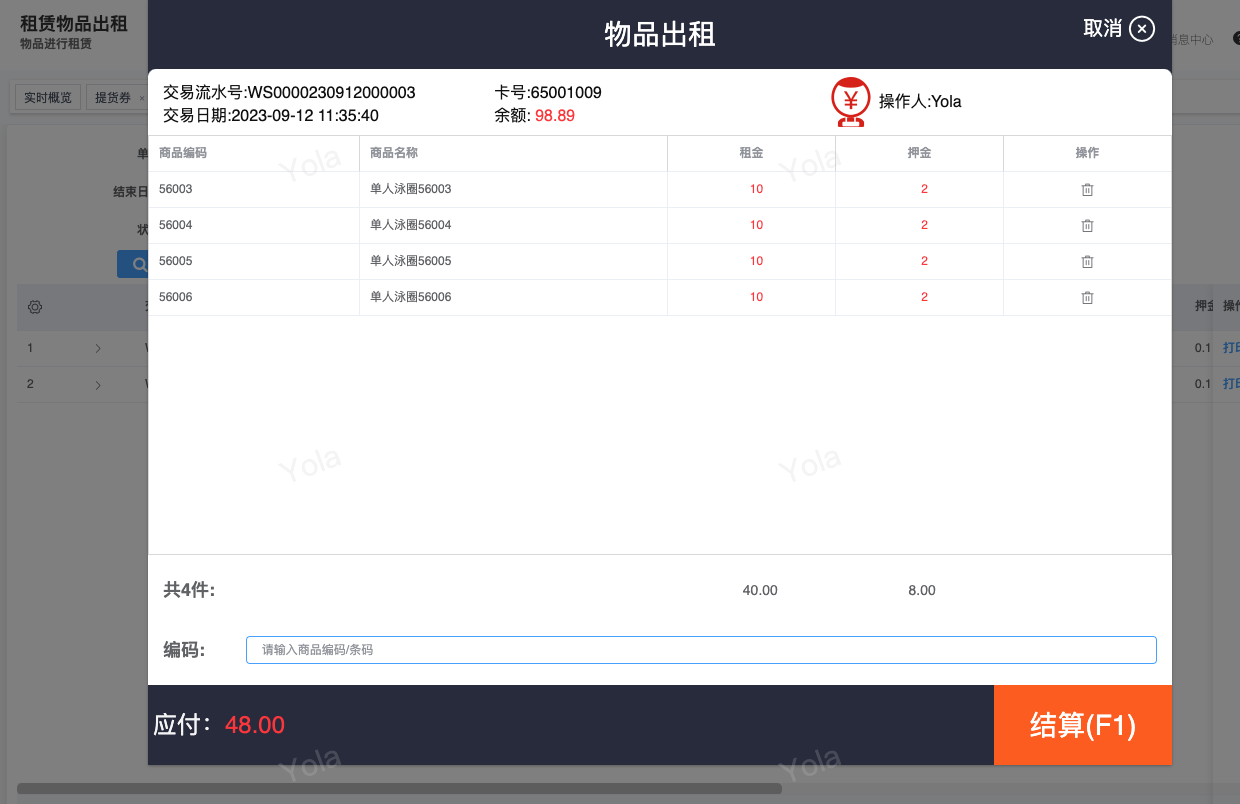Screen dimensions: 1240x804
Task: Click the blue magnifier search button
Action: tap(132, 264)
